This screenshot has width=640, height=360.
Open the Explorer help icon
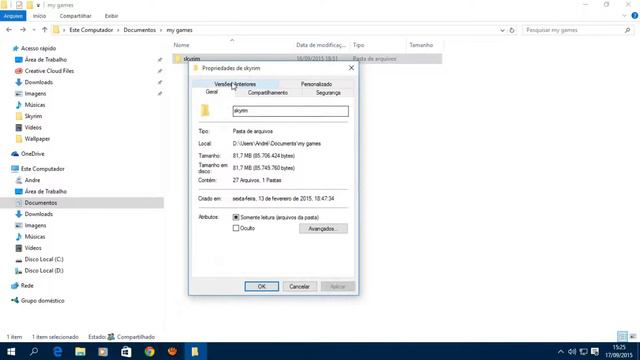point(635,16)
